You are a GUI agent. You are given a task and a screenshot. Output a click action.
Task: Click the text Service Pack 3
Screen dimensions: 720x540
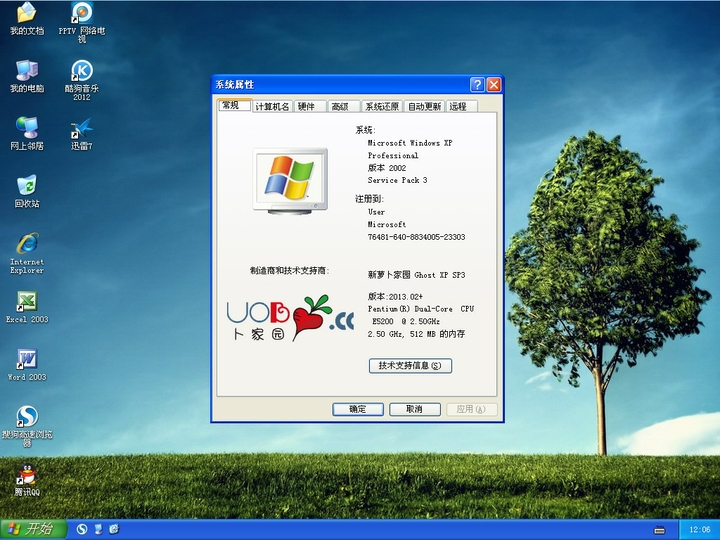tap(397, 180)
